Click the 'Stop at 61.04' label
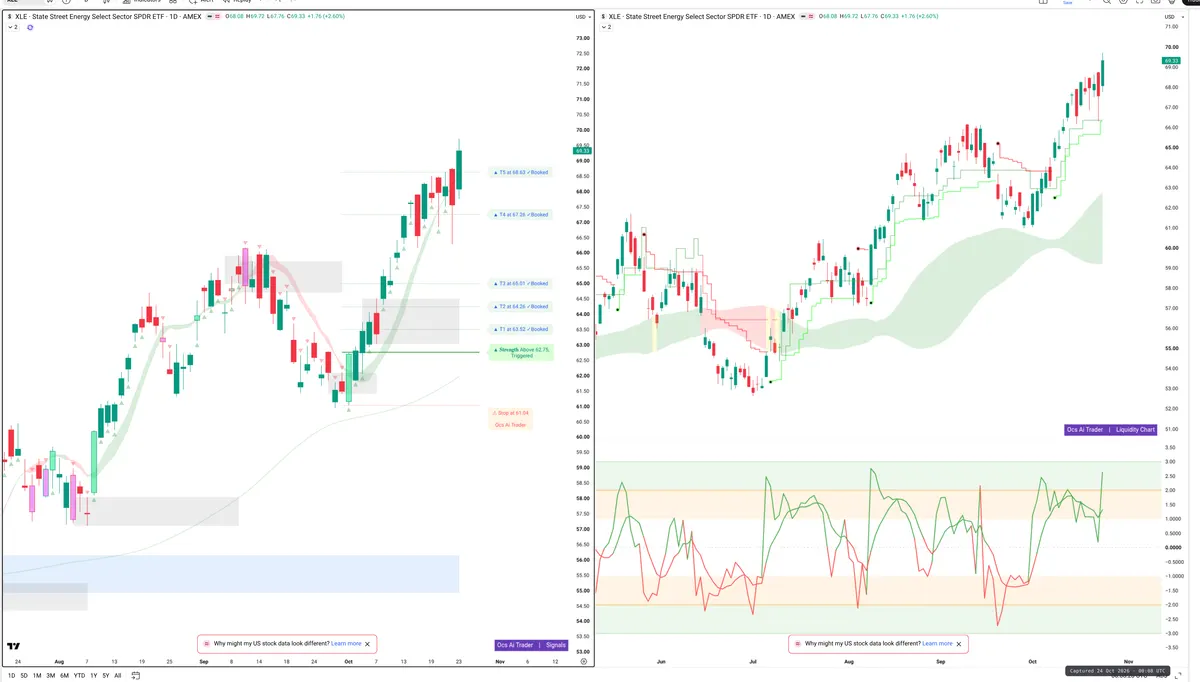 510,412
